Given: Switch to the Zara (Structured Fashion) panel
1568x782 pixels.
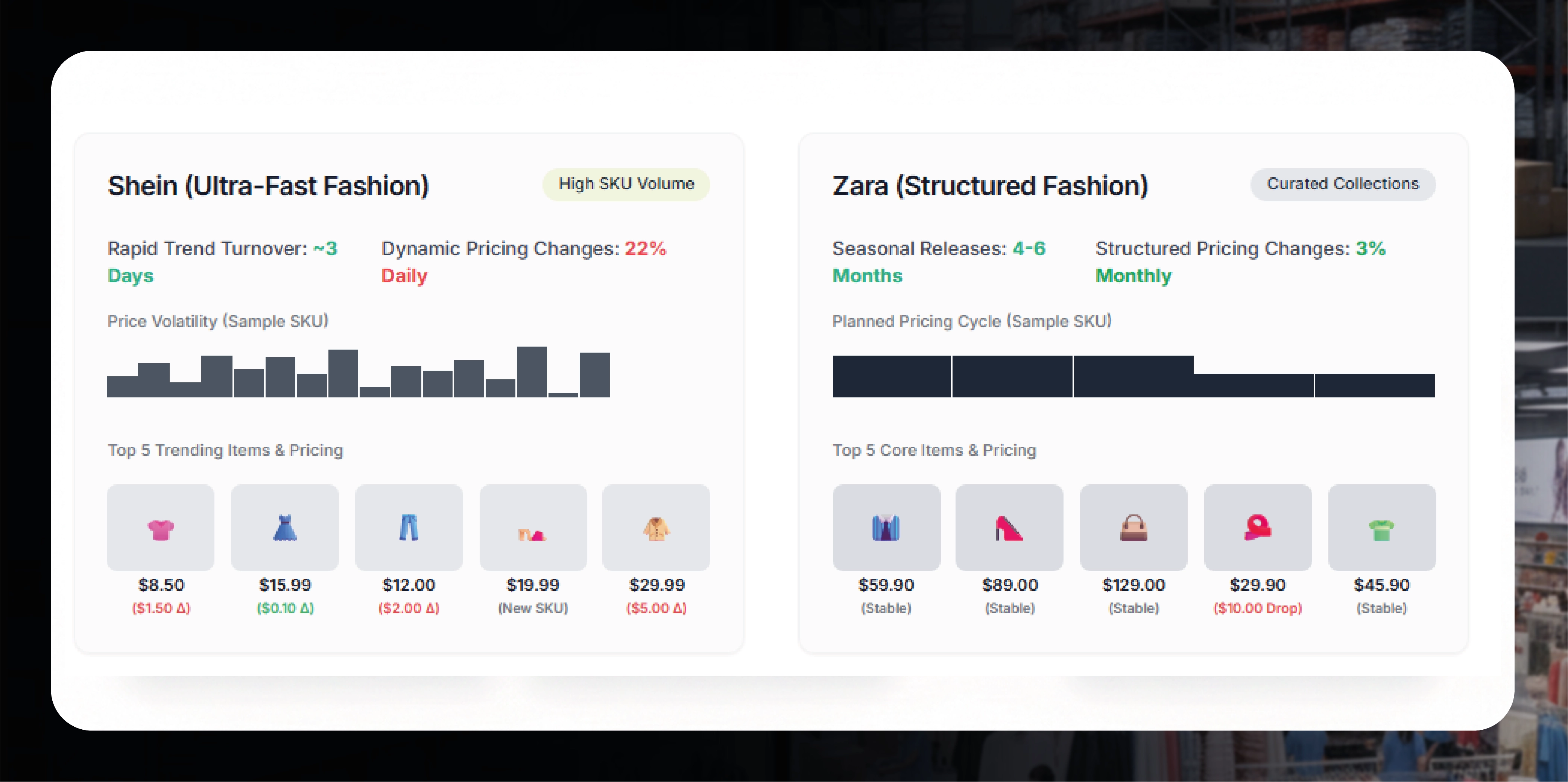Looking at the screenshot, I should tap(990, 186).
